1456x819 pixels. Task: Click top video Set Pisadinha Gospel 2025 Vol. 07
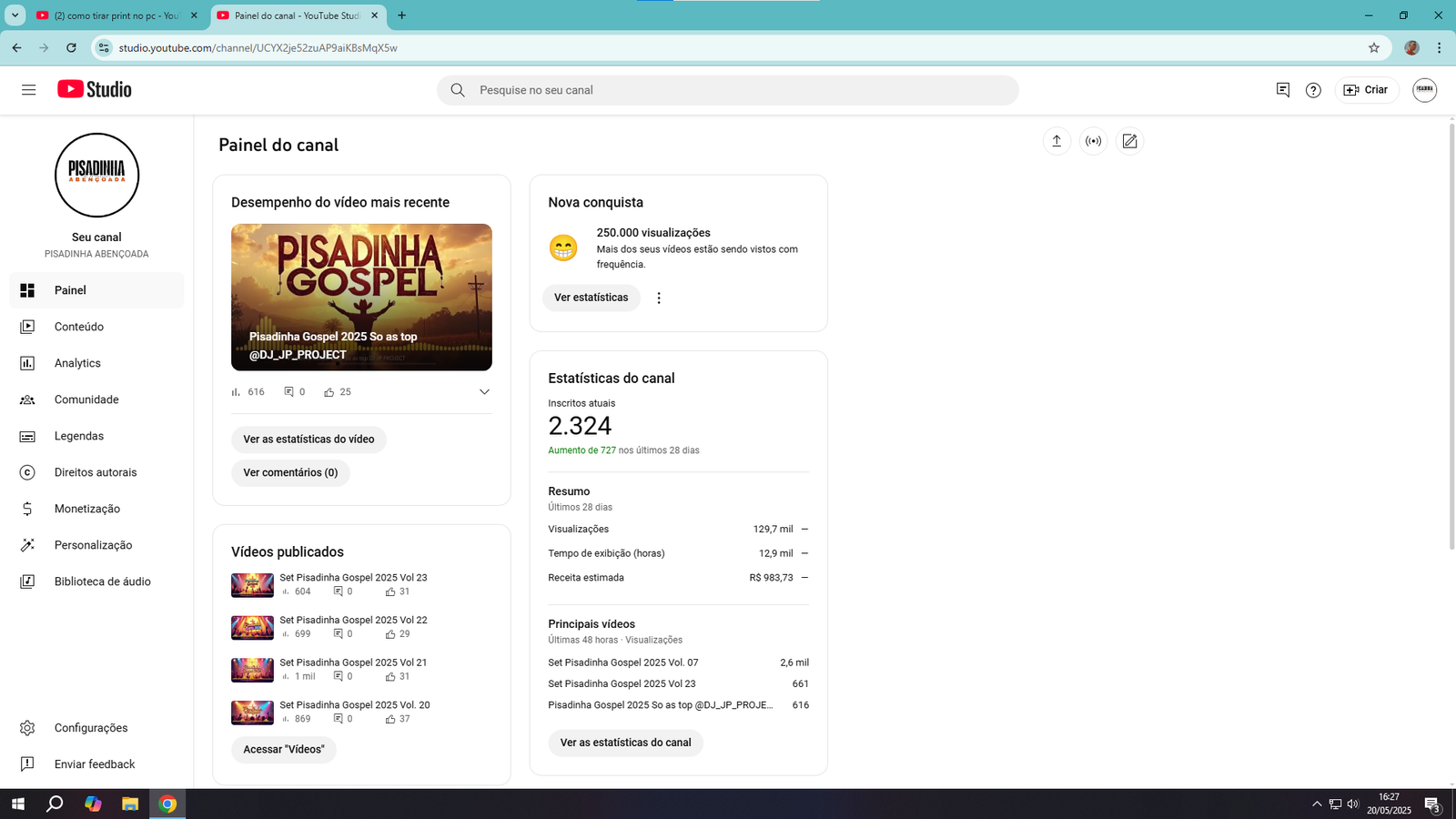[x=623, y=662]
